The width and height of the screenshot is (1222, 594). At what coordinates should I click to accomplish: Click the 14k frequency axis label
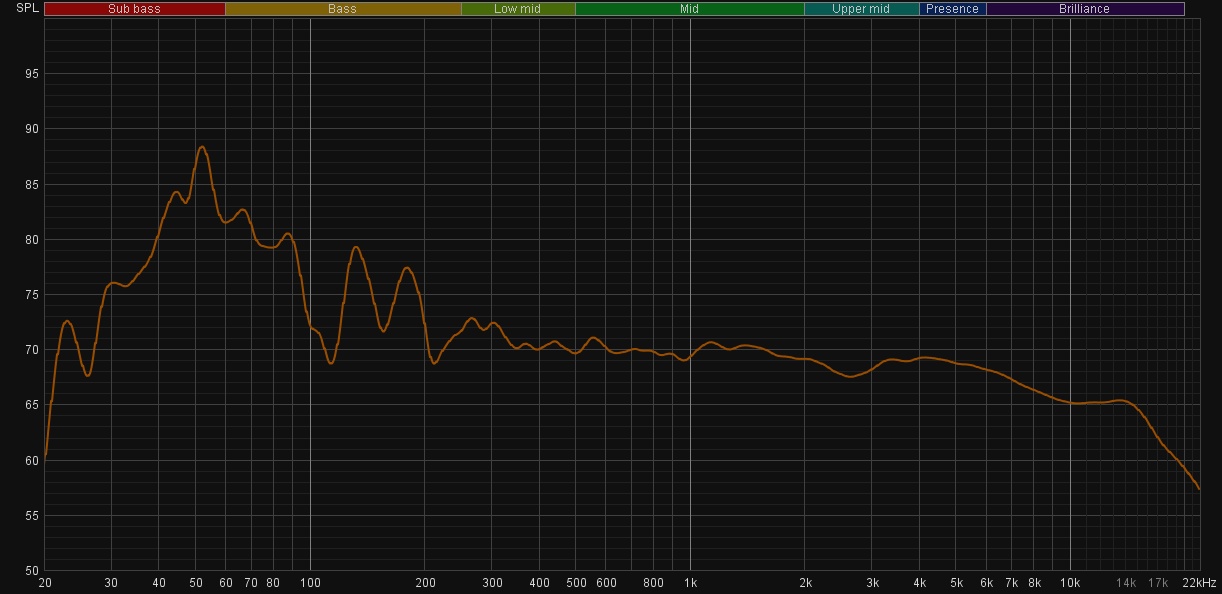pyautogui.click(x=1126, y=583)
